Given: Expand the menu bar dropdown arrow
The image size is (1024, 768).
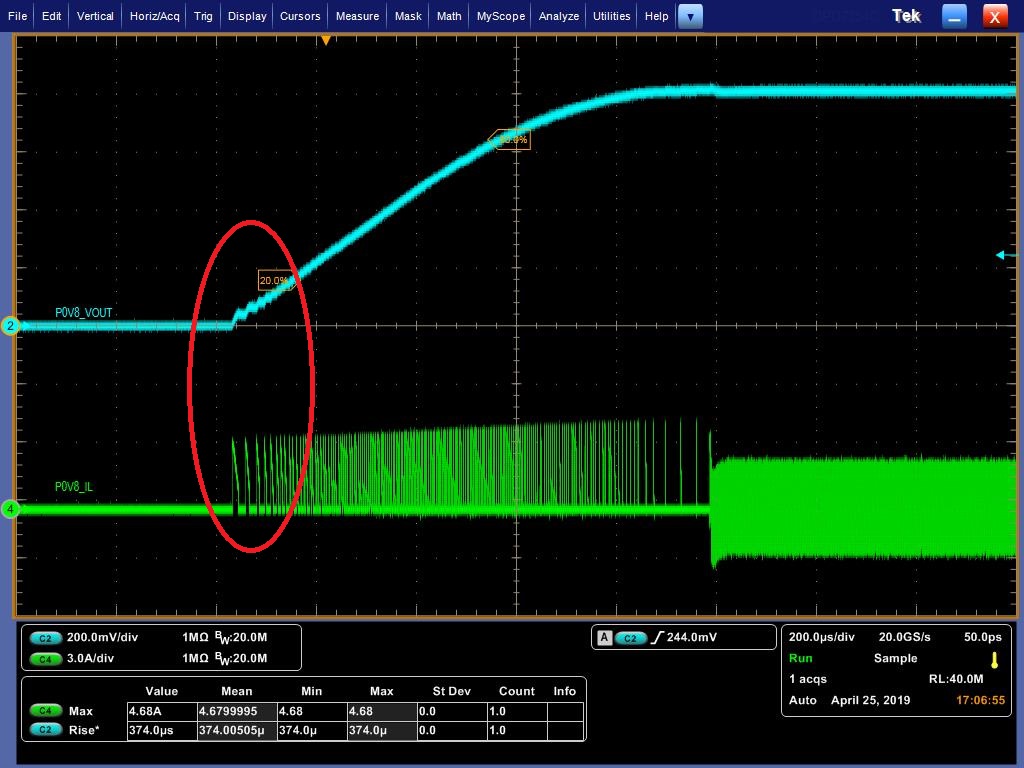Looking at the screenshot, I should pyautogui.click(x=690, y=16).
